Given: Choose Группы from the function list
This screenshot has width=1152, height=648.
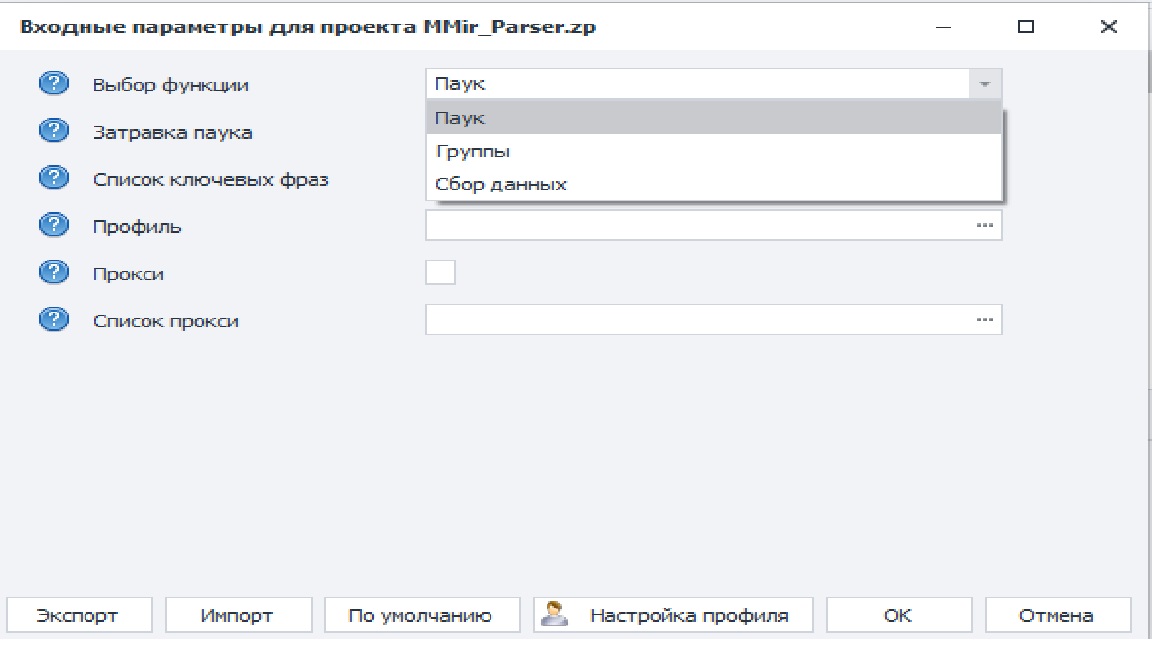Looking at the screenshot, I should [x=713, y=151].
